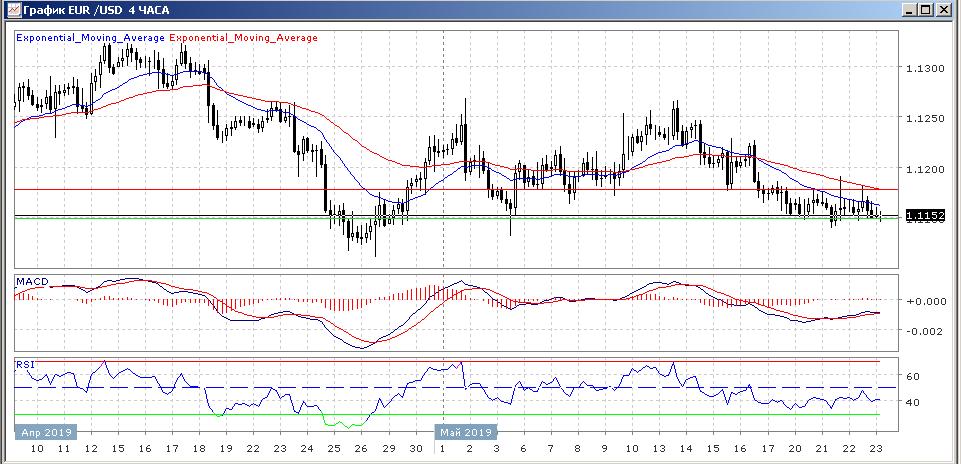
Task: Click the 1.1300 price axis label
Action: click(x=925, y=68)
